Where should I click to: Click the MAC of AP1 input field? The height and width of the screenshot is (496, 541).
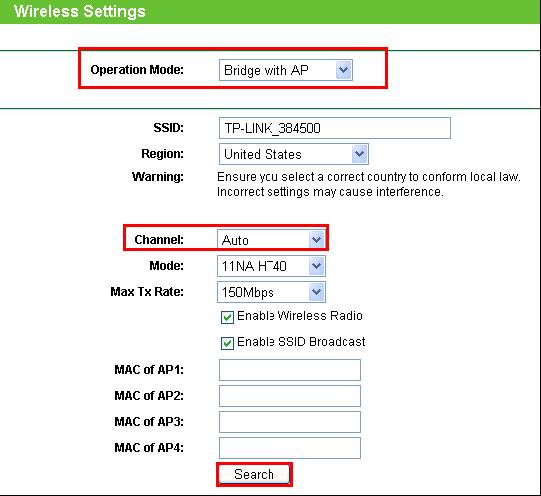click(x=290, y=370)
